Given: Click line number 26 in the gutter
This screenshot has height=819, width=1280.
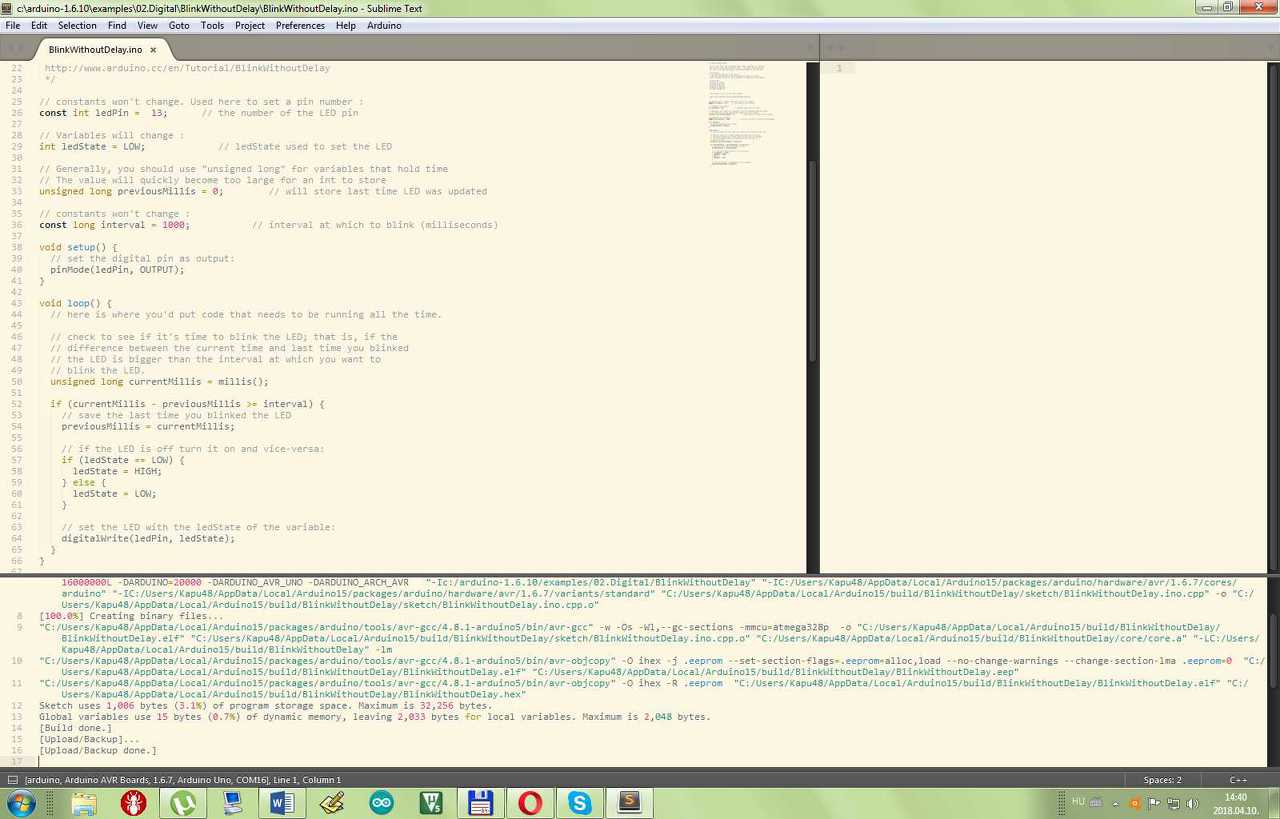Looking at the screenshot, I should pyautogui.click(x=16, y=113).
